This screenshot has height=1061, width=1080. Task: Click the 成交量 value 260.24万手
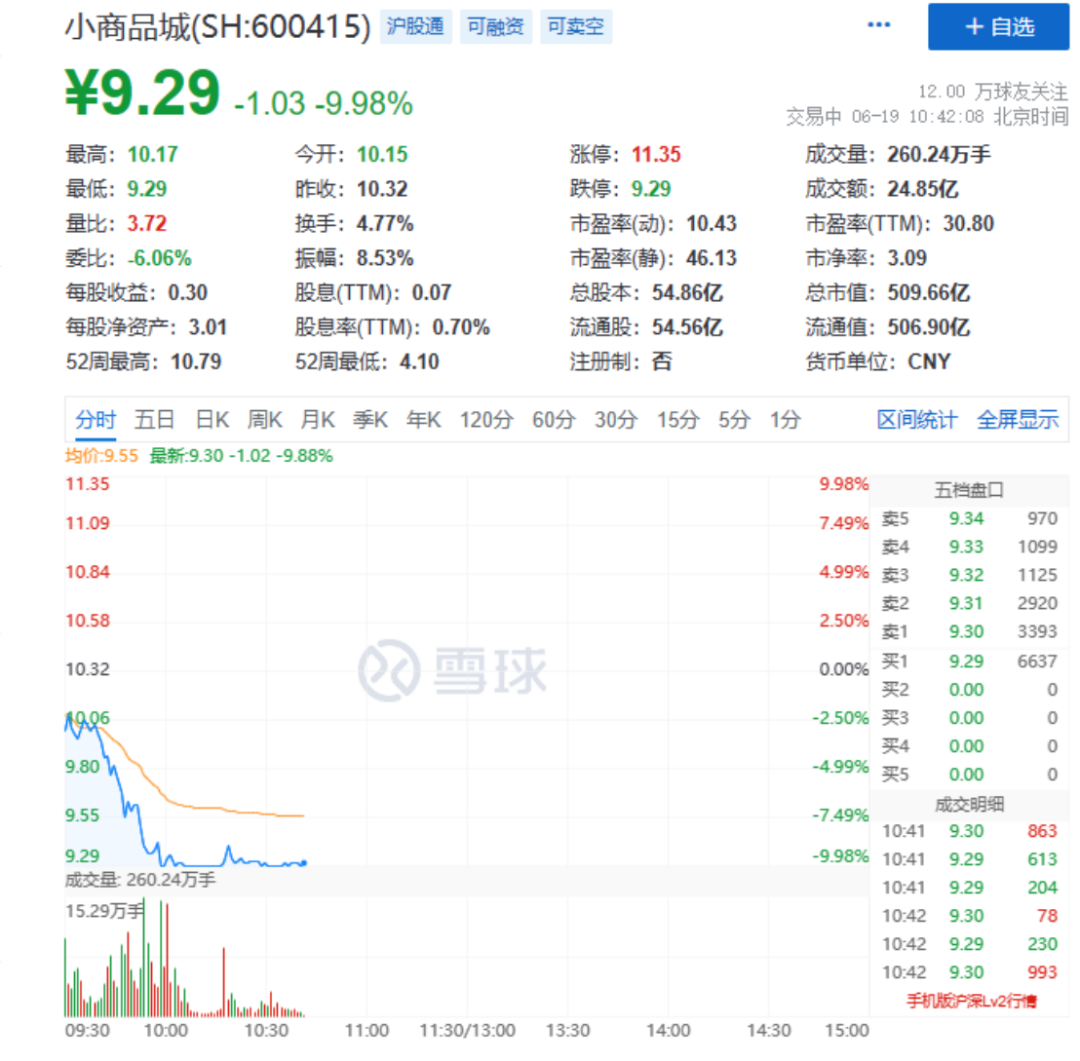(x=939, y=154)
